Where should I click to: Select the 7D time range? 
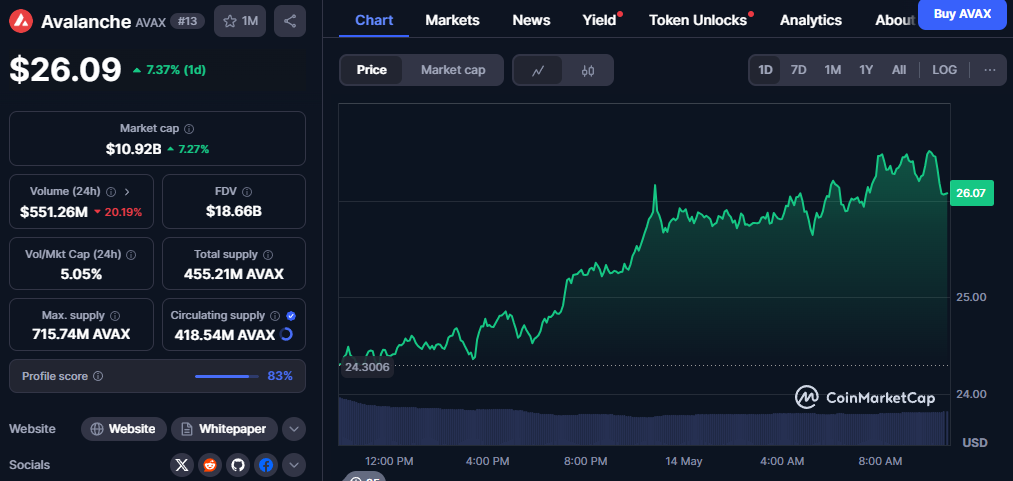[799, 70]
